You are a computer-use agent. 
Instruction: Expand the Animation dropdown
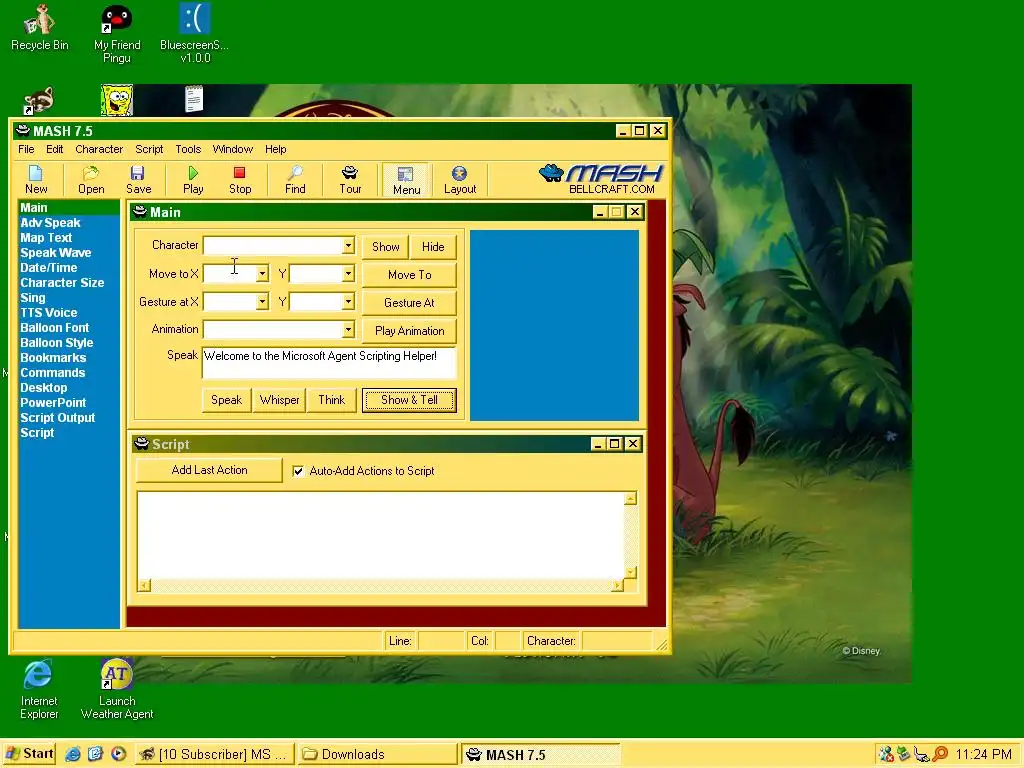(348, 330)
